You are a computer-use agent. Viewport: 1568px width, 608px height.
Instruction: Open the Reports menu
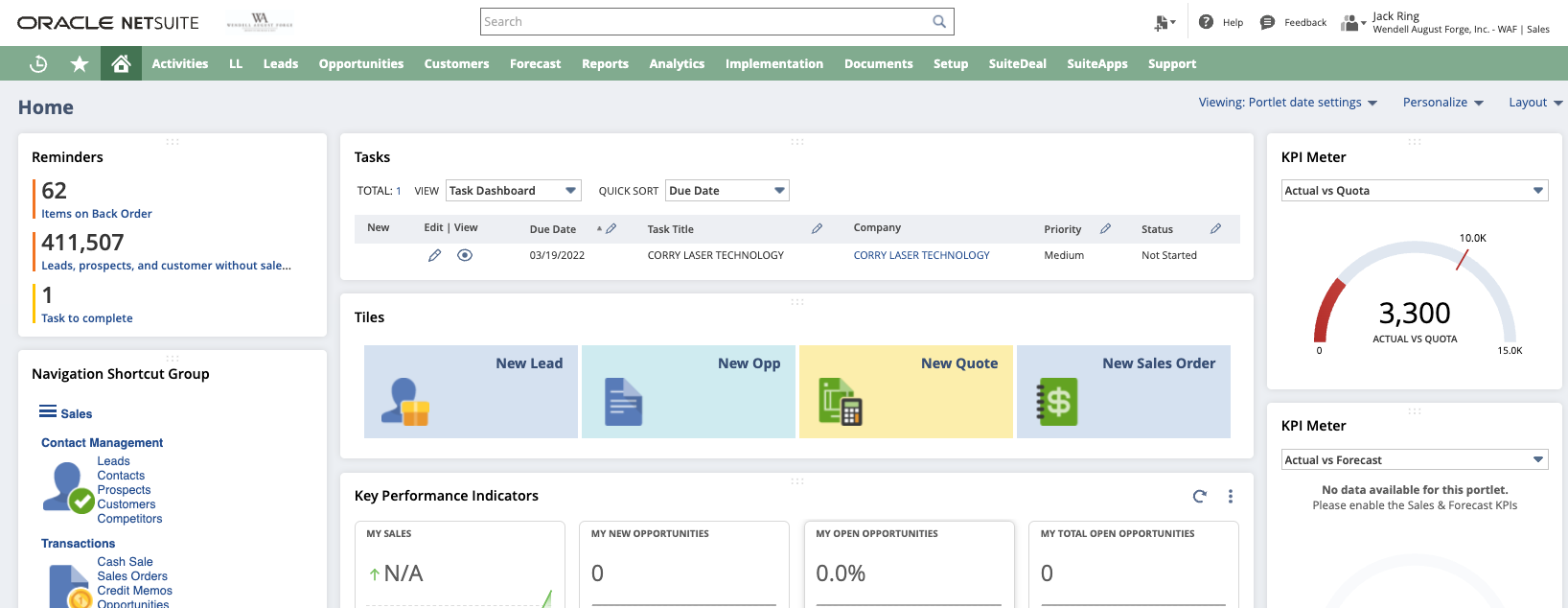click(605, 63)
